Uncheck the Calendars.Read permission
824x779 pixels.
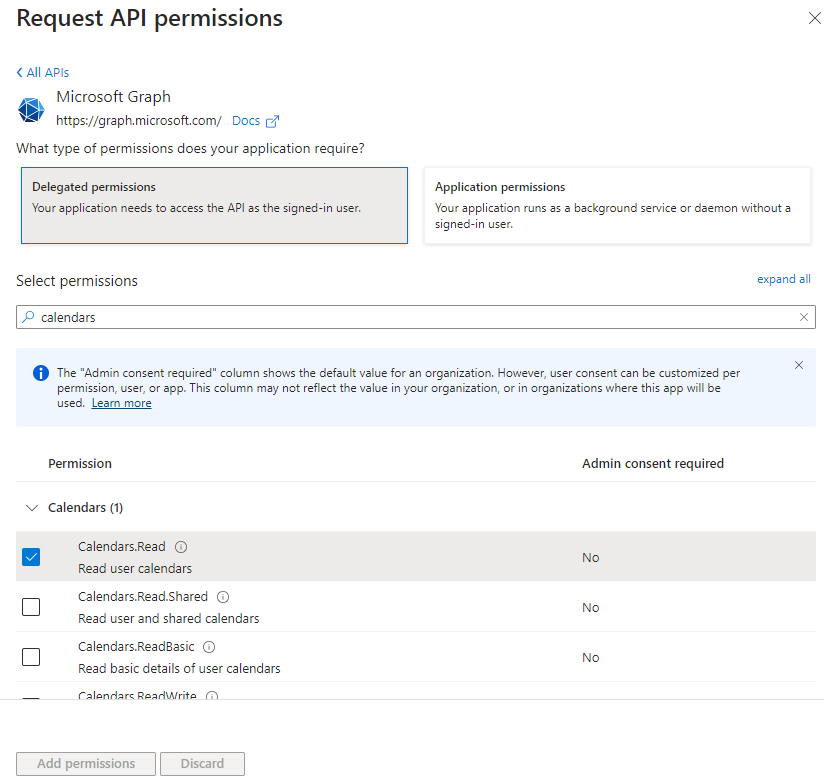point(31,557)
